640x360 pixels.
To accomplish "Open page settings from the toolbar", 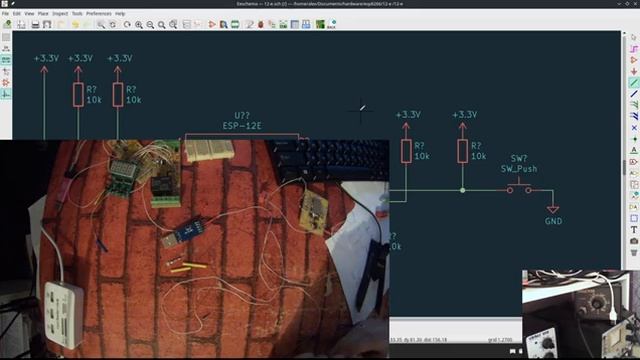I will point(21,24).
